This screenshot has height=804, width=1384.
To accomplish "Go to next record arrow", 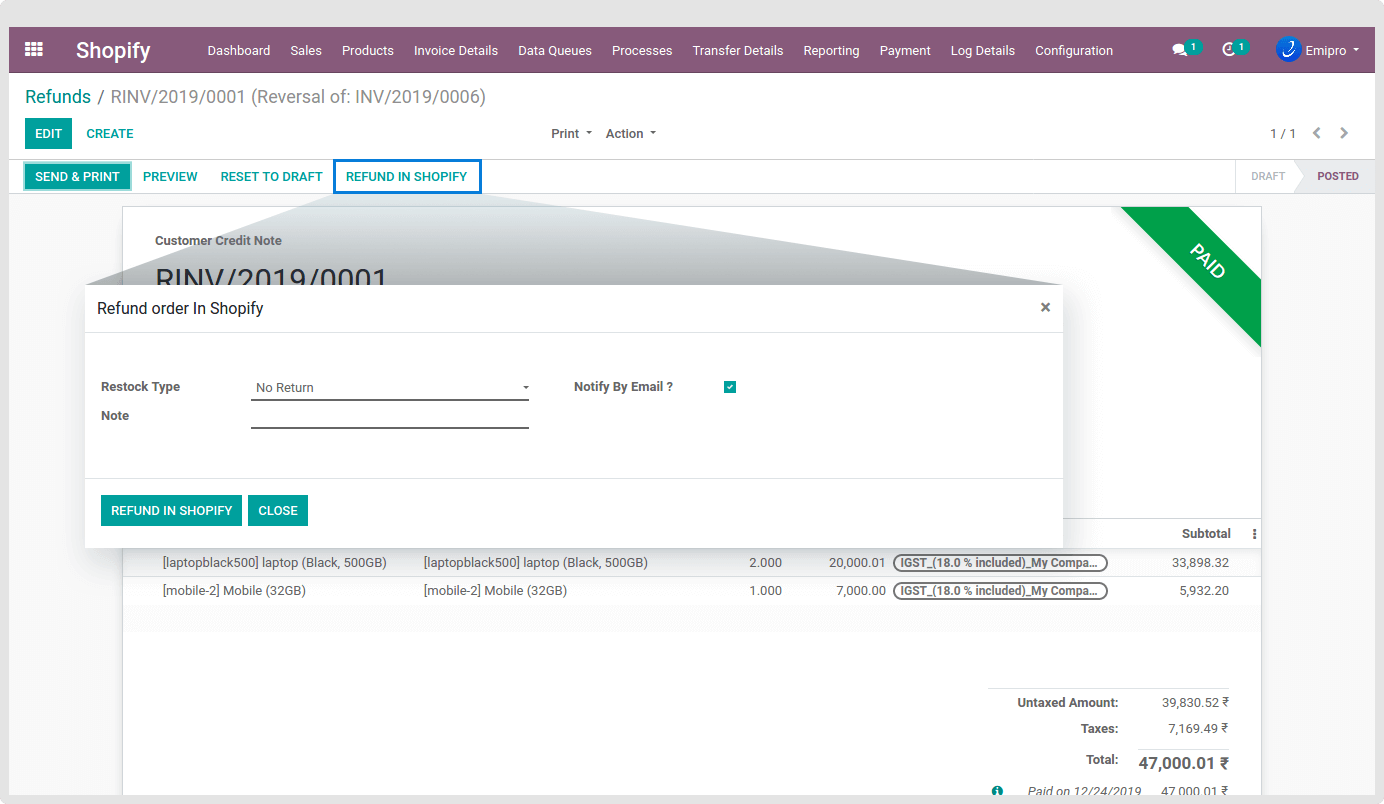I will [x=1344, y=133].
